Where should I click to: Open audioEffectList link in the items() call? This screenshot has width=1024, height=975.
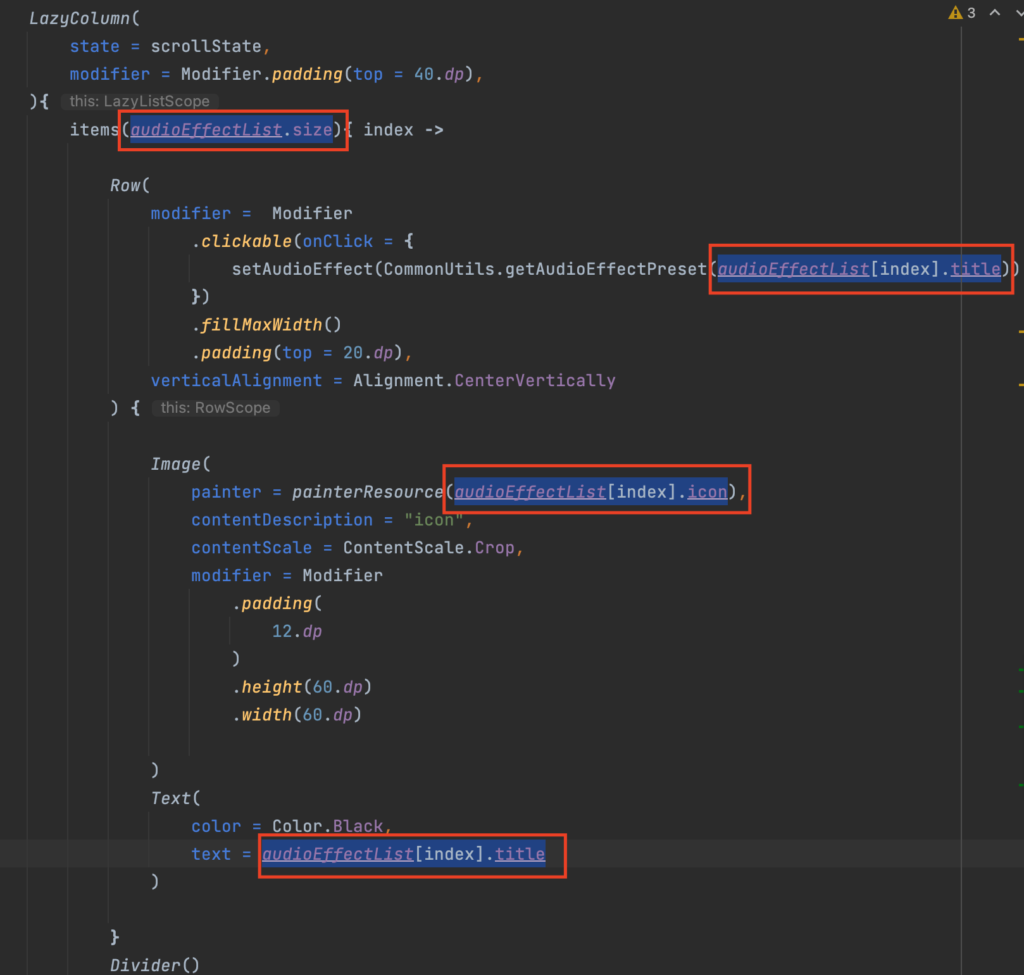coord(206,130)
